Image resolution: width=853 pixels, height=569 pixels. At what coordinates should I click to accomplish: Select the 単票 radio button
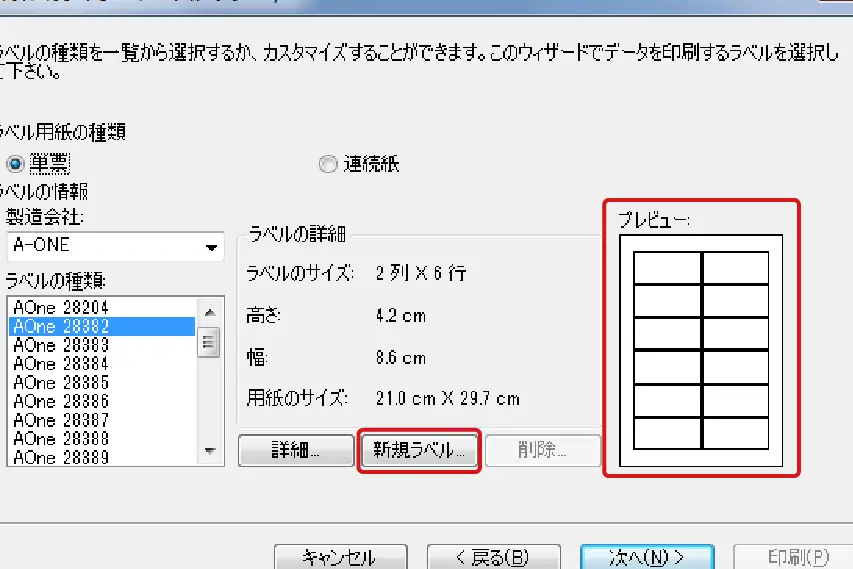pyautogui.click(x=15, y=164)
